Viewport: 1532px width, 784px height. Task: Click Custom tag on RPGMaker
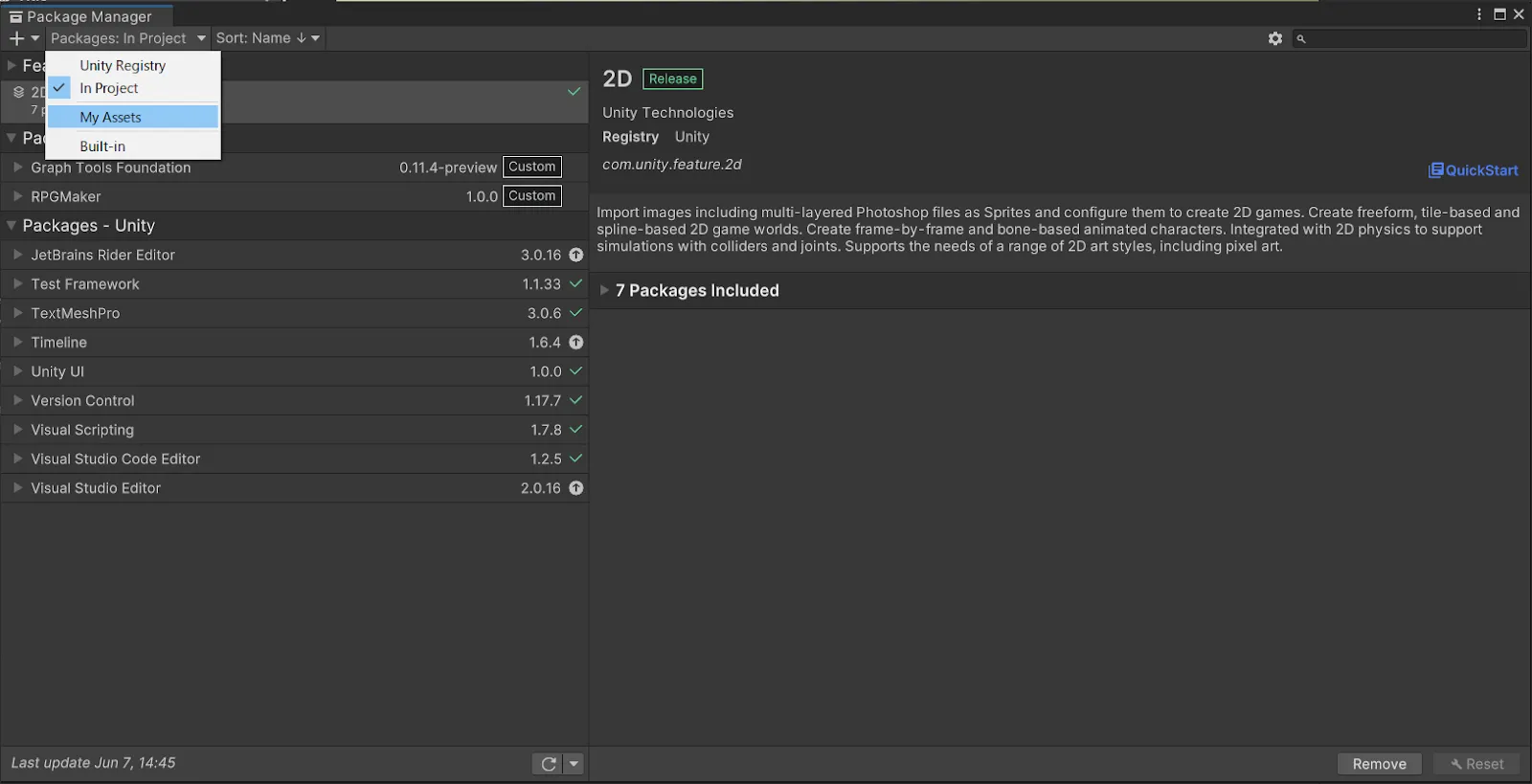[532, 196]
